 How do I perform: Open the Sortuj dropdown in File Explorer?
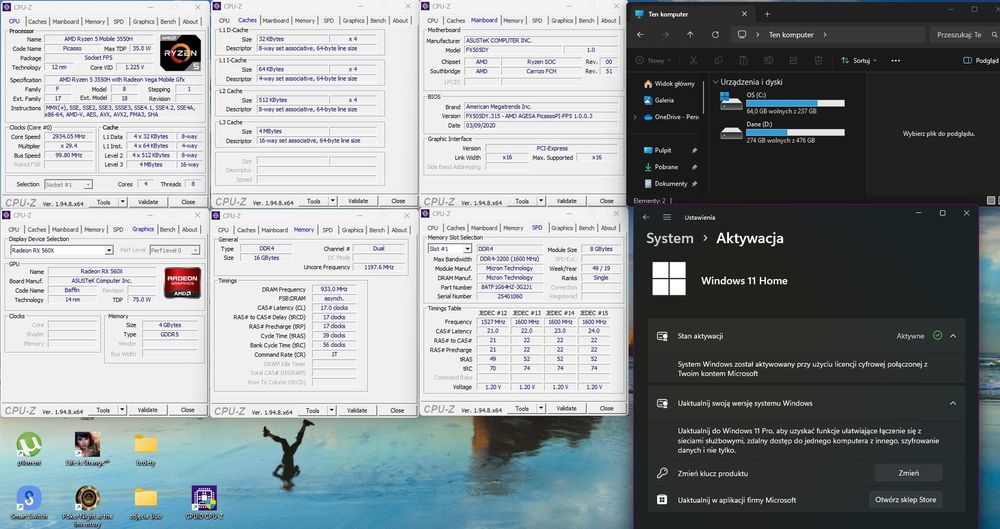(858, 61)
